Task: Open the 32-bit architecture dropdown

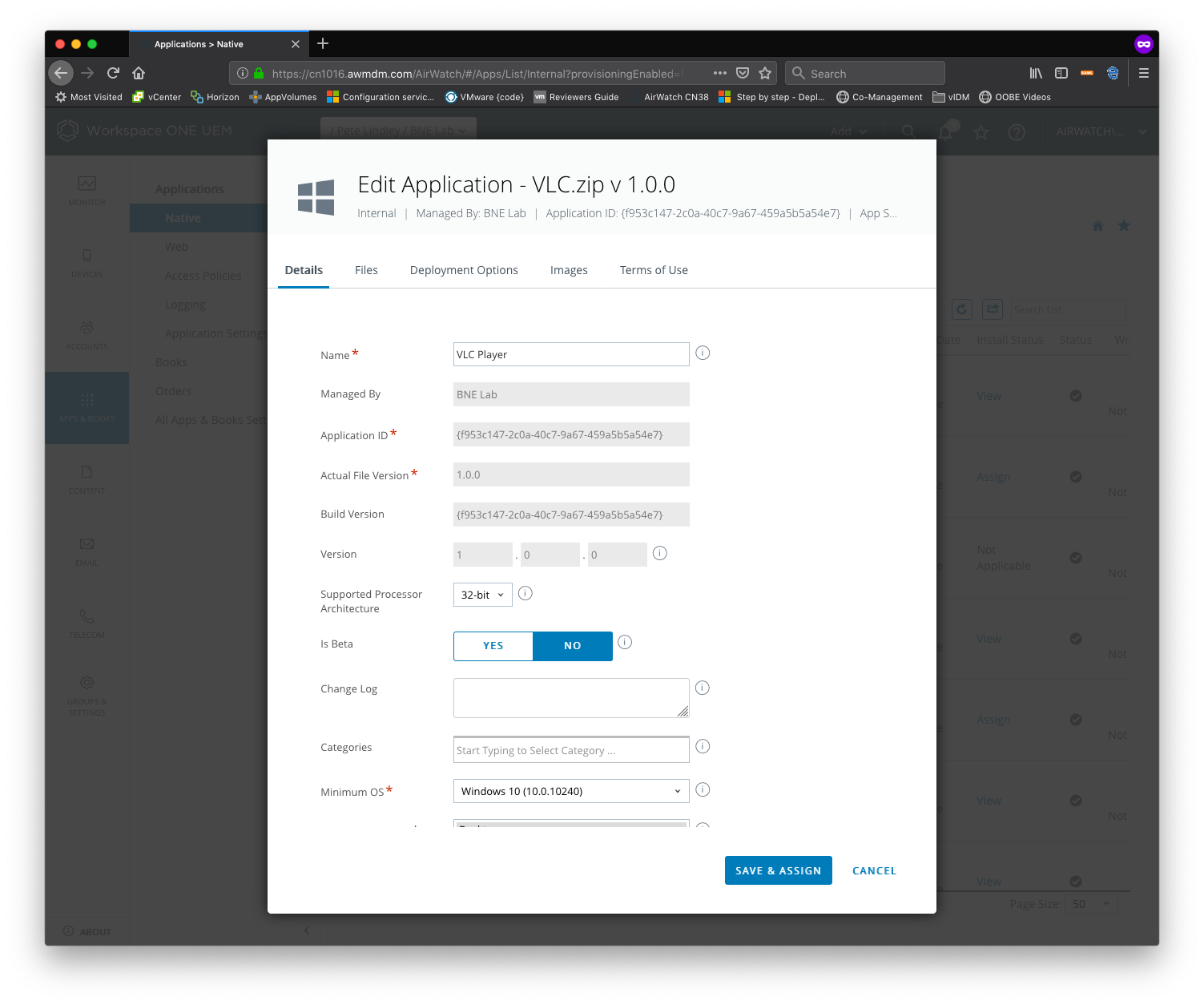Action: 483,595
